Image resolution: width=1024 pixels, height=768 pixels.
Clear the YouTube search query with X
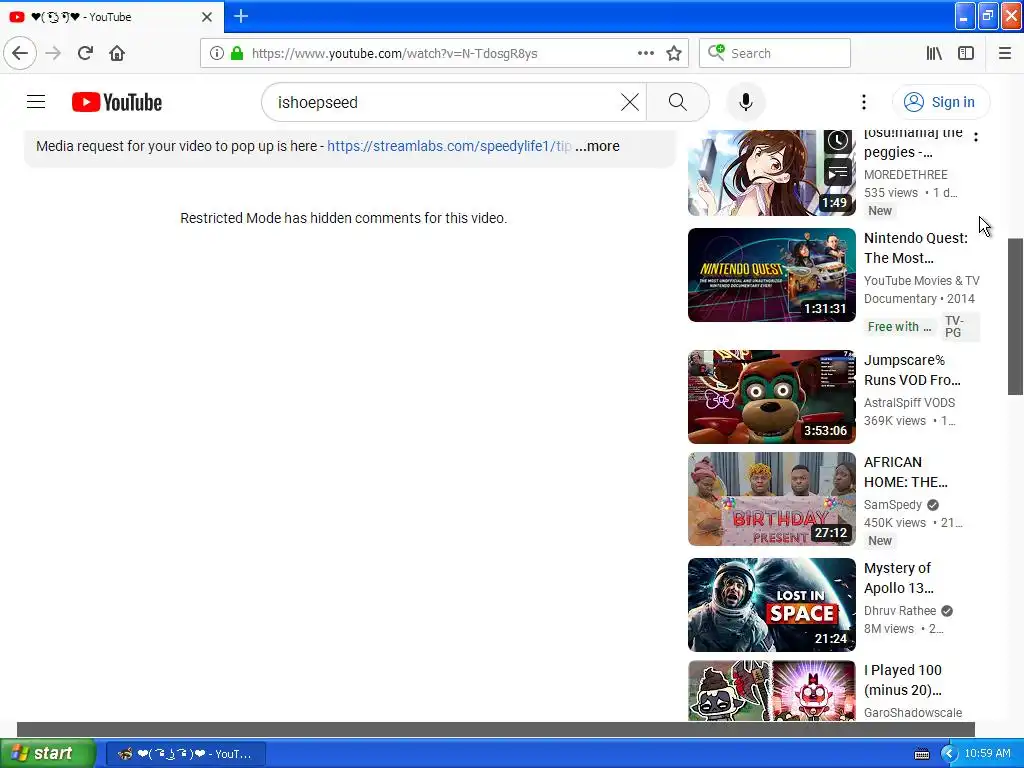(x=630, y=102)
